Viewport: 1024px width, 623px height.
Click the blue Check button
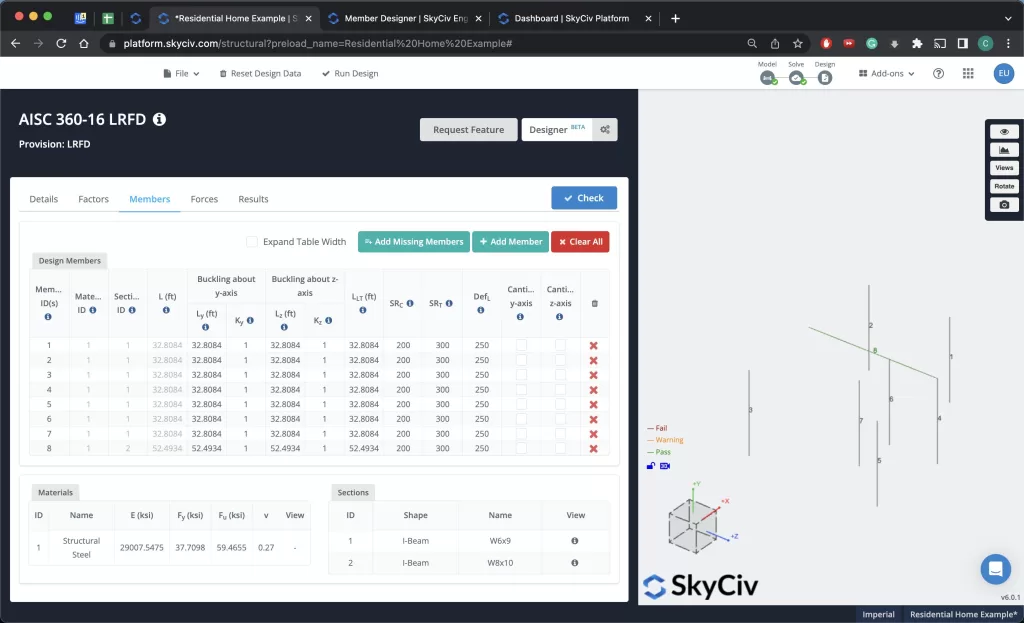[x=584, y=198]
